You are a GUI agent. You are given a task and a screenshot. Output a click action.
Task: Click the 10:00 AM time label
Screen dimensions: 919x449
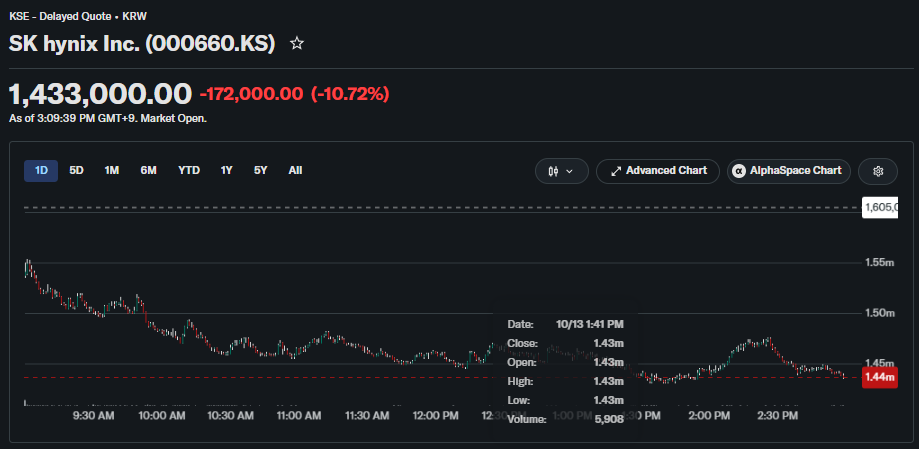162,416
